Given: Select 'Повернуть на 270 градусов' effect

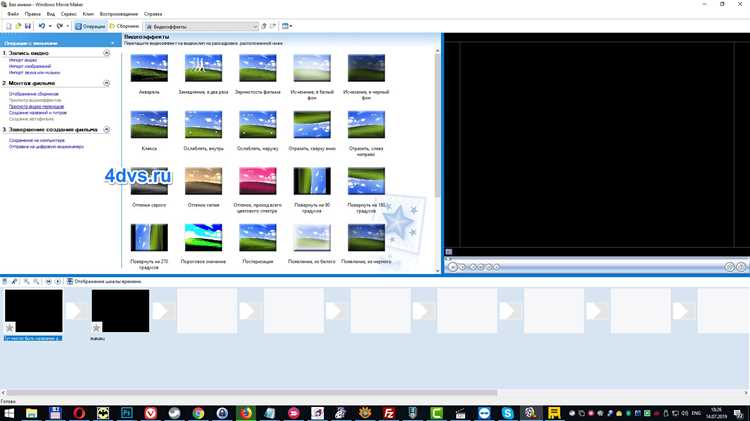Looking at the screenshot, I should (149, 237).
